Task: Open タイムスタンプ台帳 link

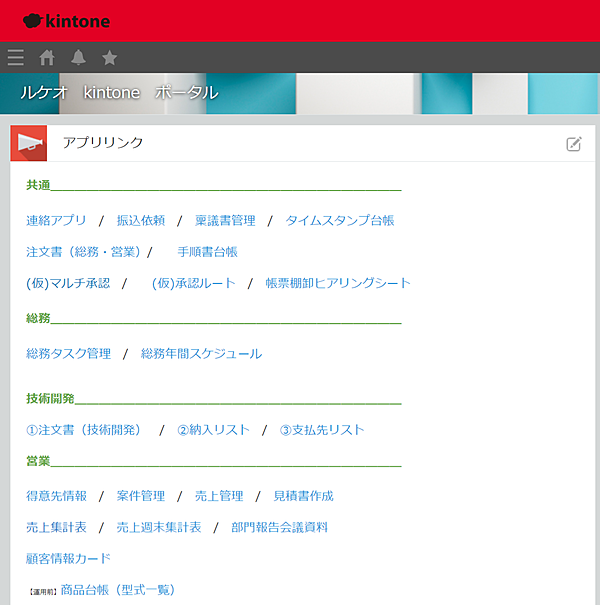Action: [x=340, y=220]
